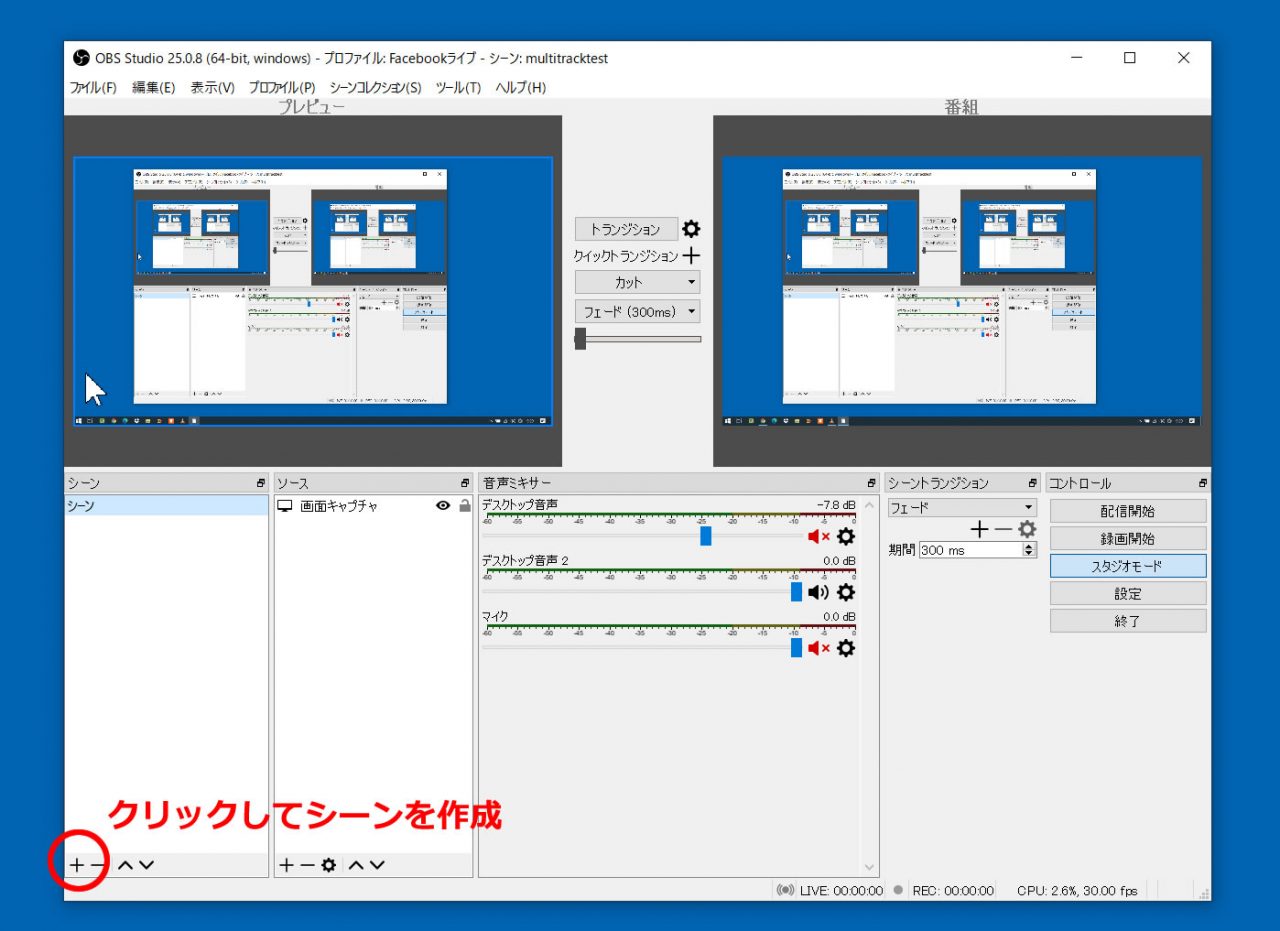Open デスクトップ音声 2 audio settings gear
Viewport: 1280px width, 931px height.
point(846,592)
